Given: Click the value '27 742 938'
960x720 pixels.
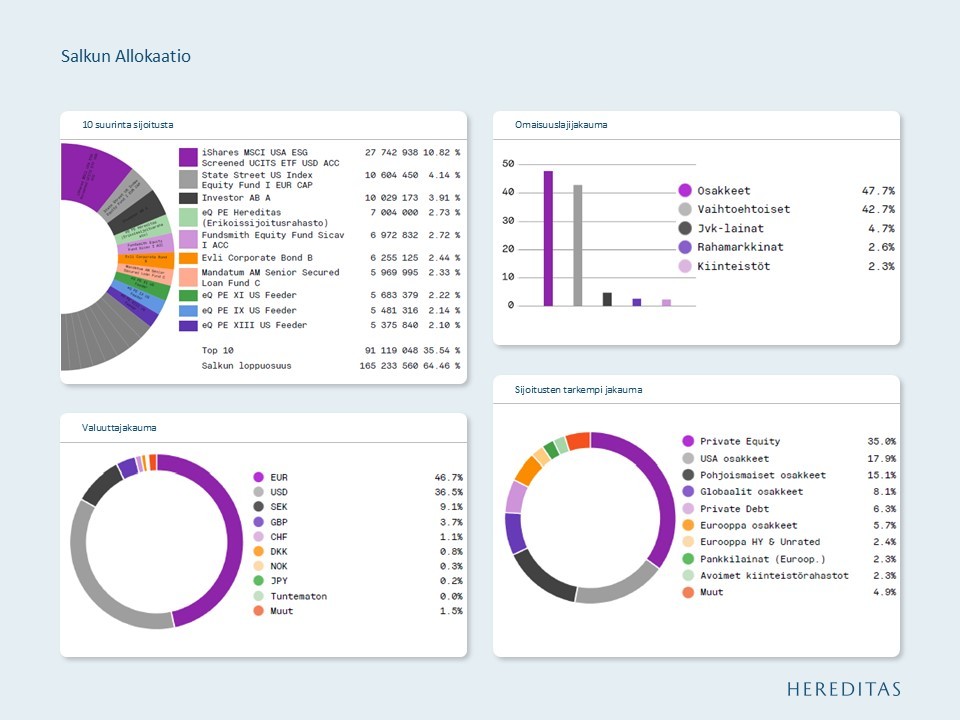Looking at the screenshot, I should [x=391, y=152].
